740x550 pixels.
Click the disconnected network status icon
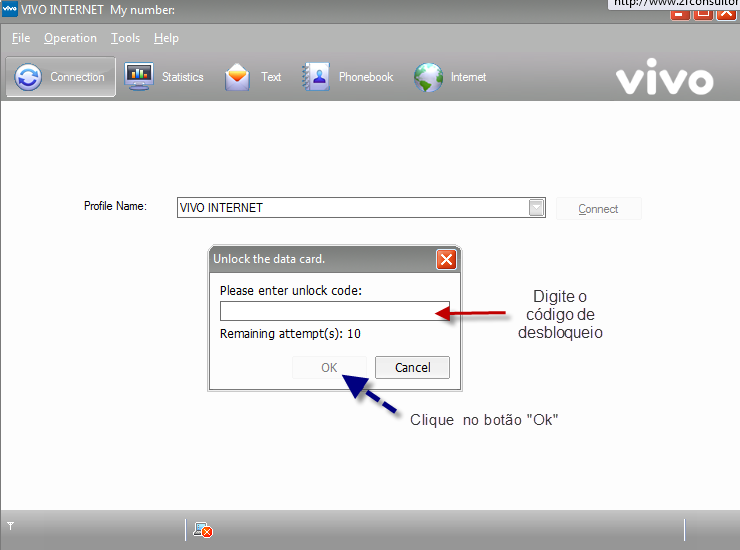click(202, 530)
